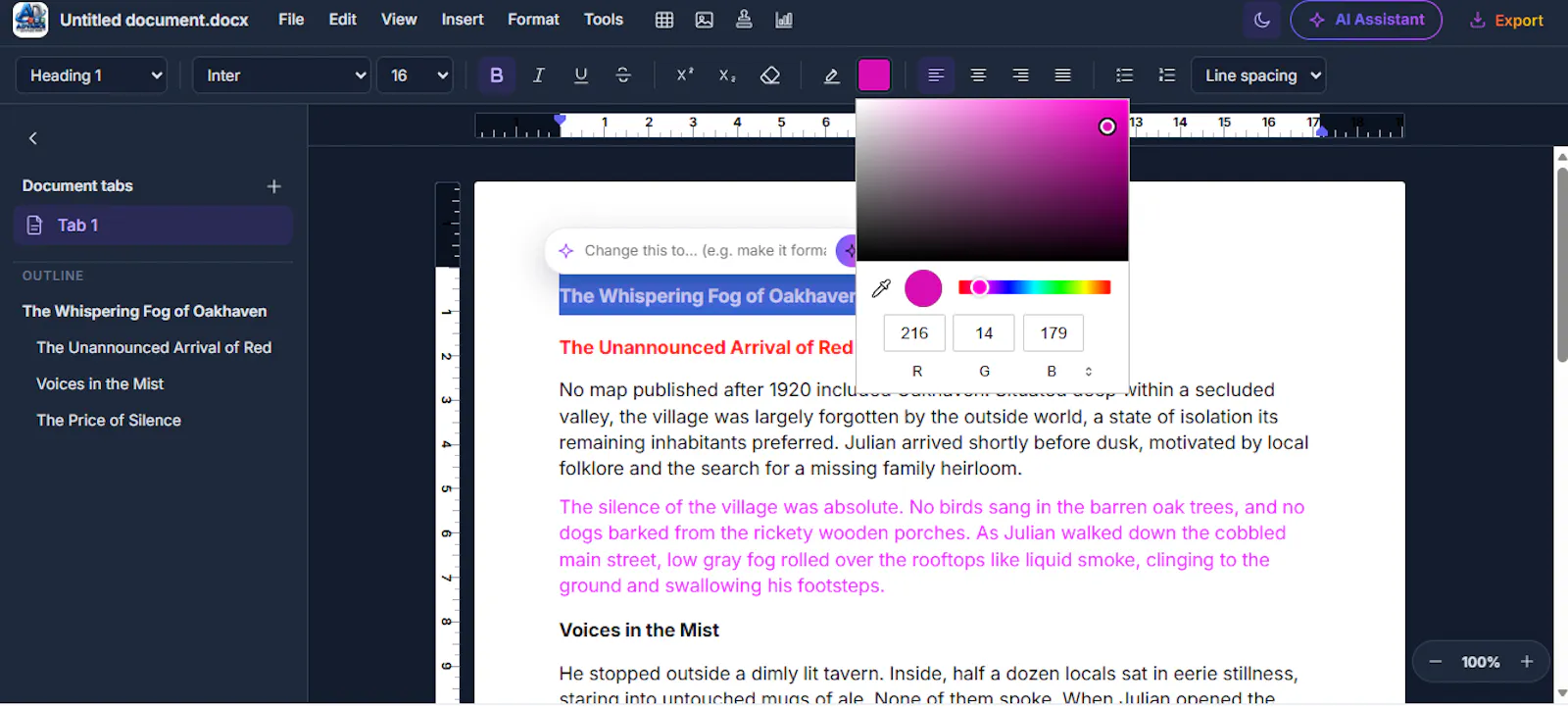Insert a chart with the bar chart icon

pyautogui.click(x=784, y=20)
